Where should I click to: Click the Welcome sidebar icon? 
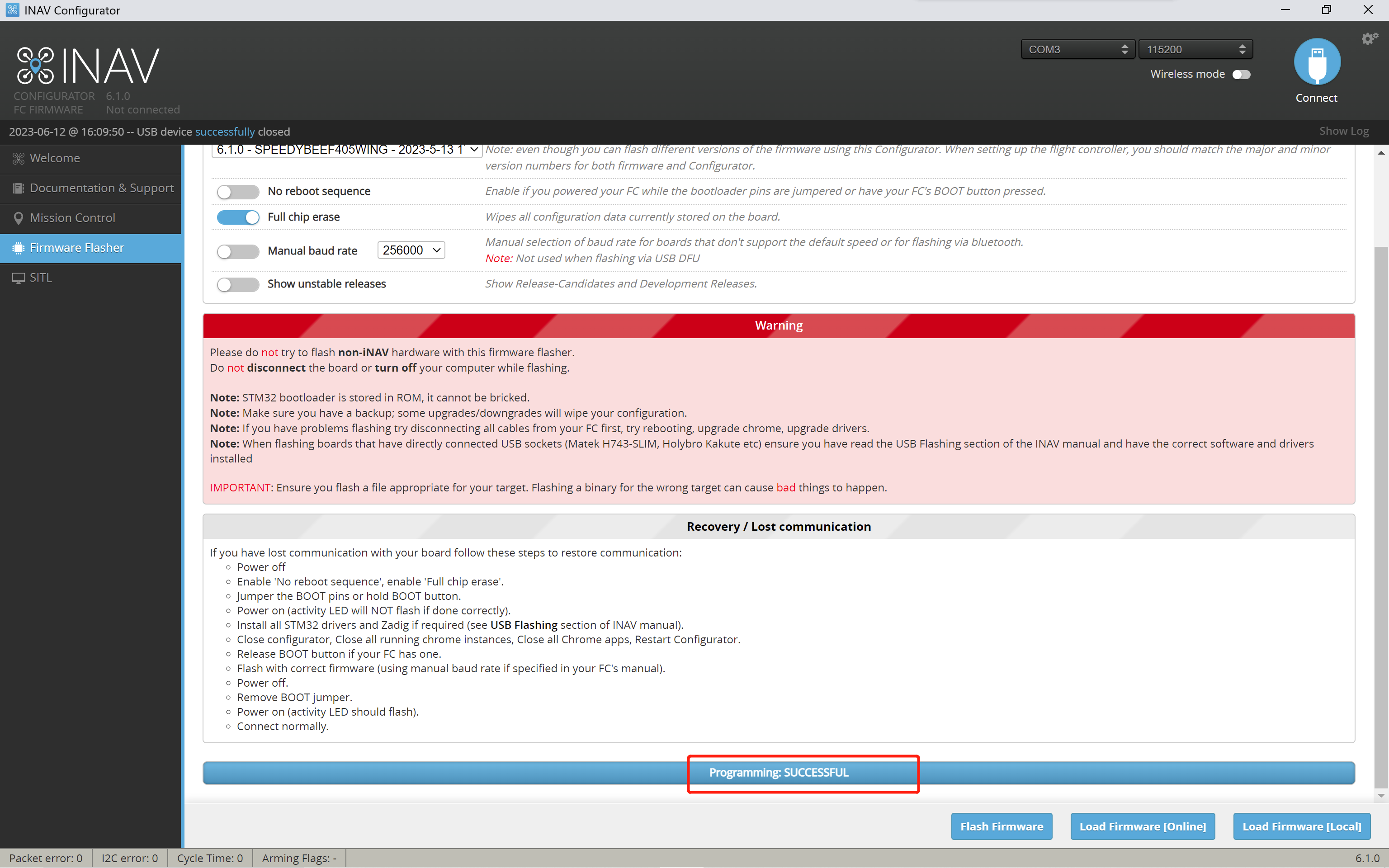19,158
